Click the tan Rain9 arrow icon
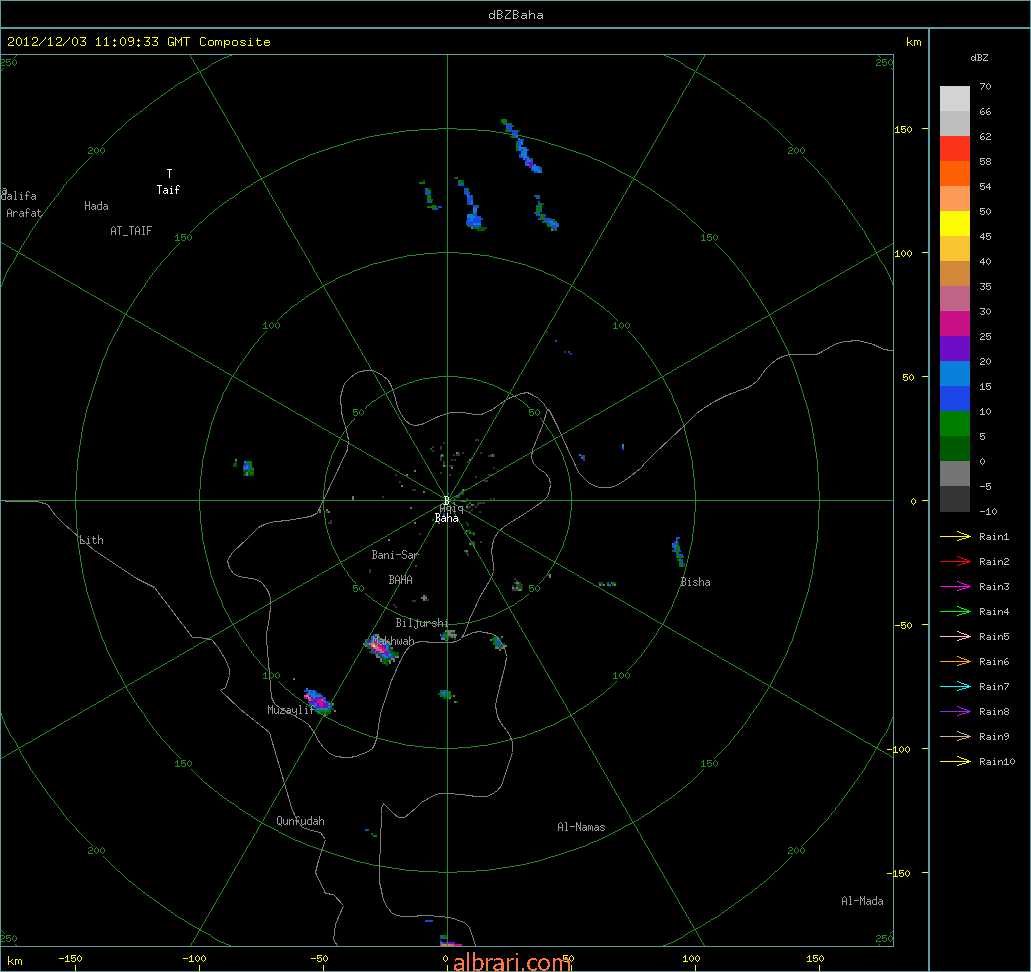The width and height of the screenshot is (1031, 972). (x=955, y=737)
